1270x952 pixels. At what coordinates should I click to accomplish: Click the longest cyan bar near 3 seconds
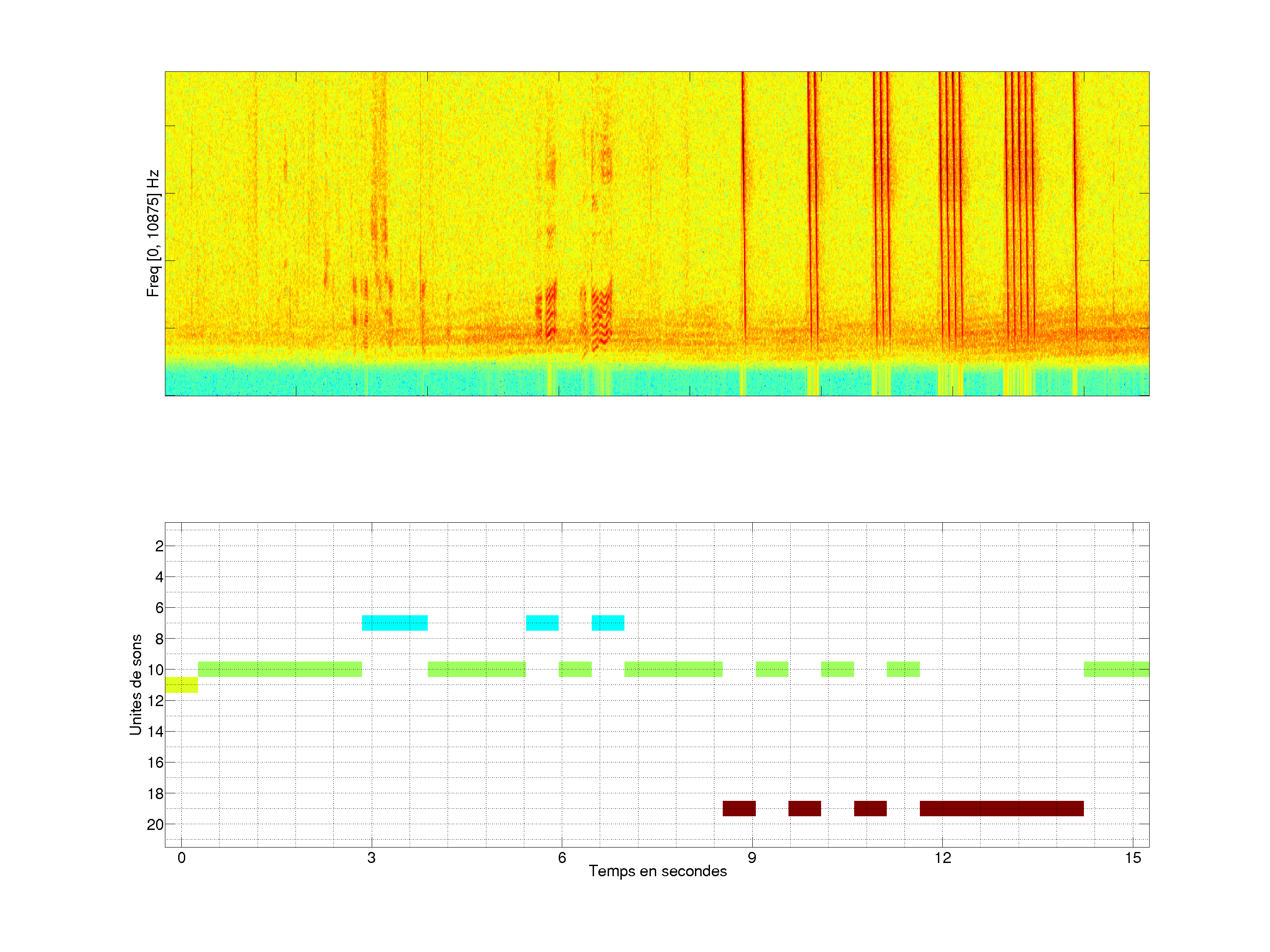tap(394, 623)
